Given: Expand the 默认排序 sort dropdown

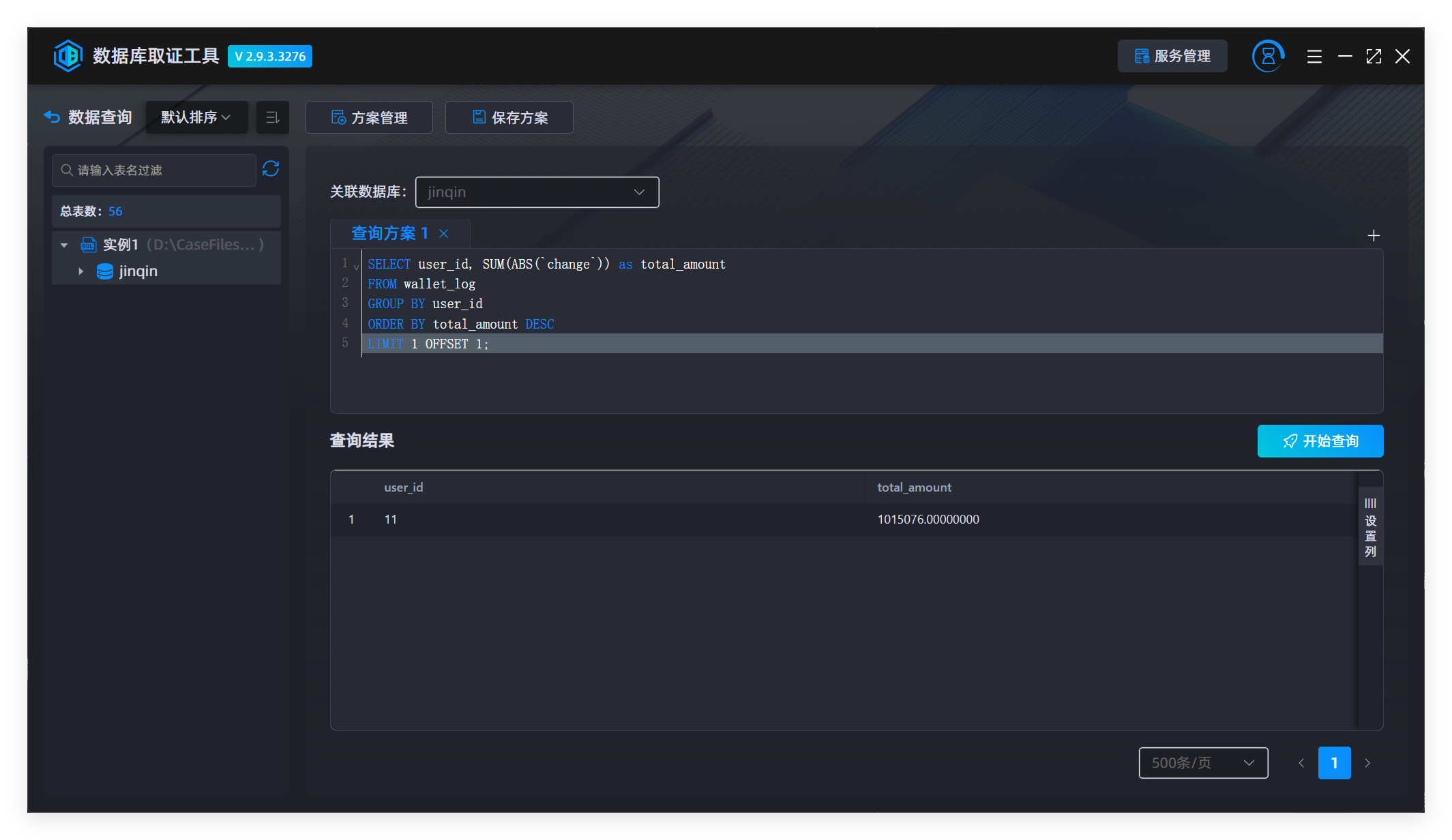Looking at the screenshot, I should [196, 117].
